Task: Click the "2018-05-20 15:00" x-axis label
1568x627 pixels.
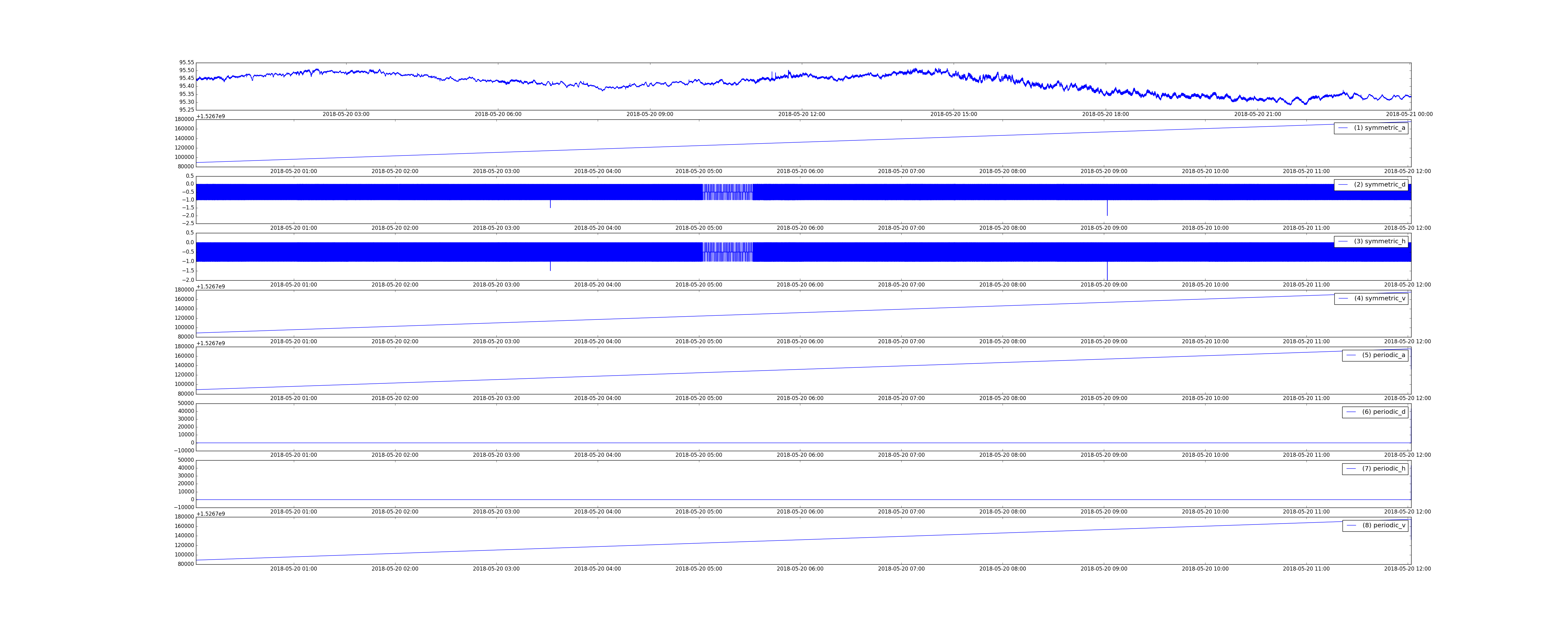Action: pos(953,114)
